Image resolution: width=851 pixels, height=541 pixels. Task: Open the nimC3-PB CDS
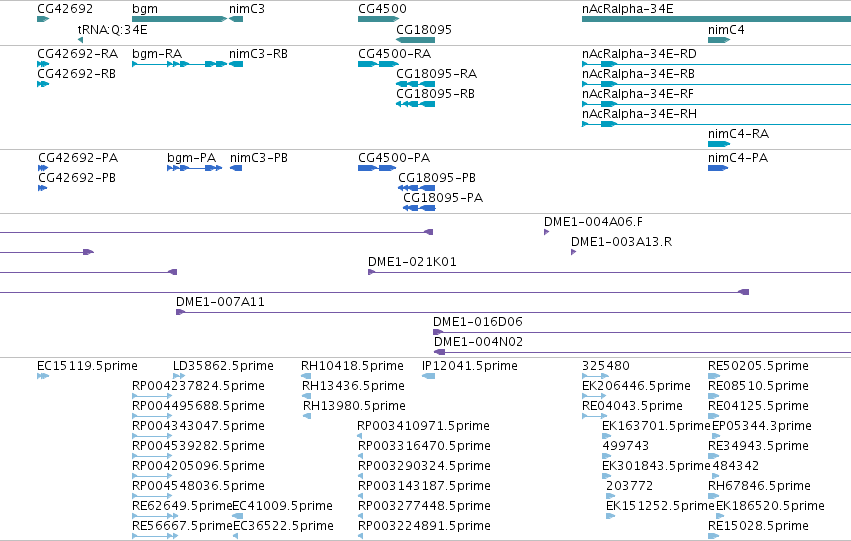click(236, 168)
